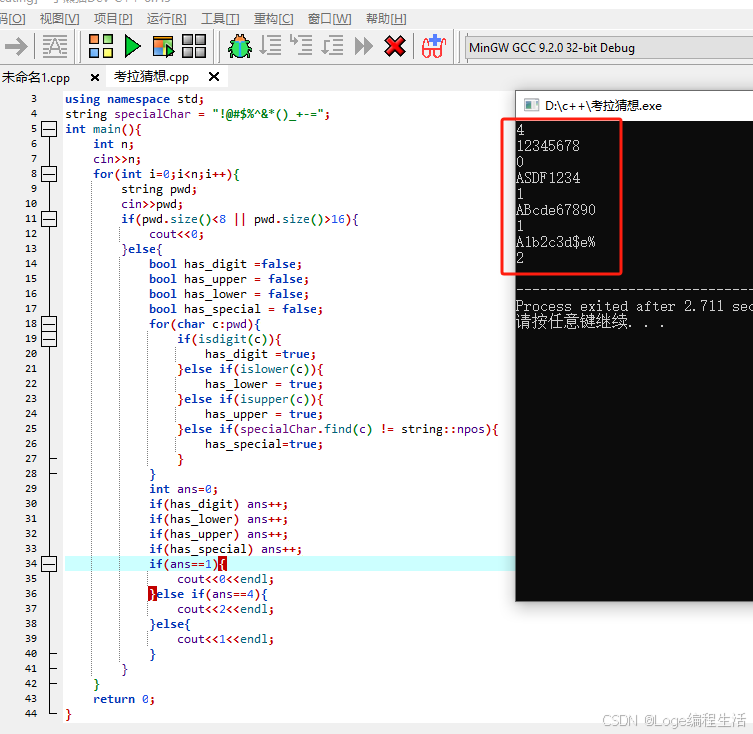
Task: Collapse the for(char c:pwd) fold on line 18
Action: coord(49,324)
